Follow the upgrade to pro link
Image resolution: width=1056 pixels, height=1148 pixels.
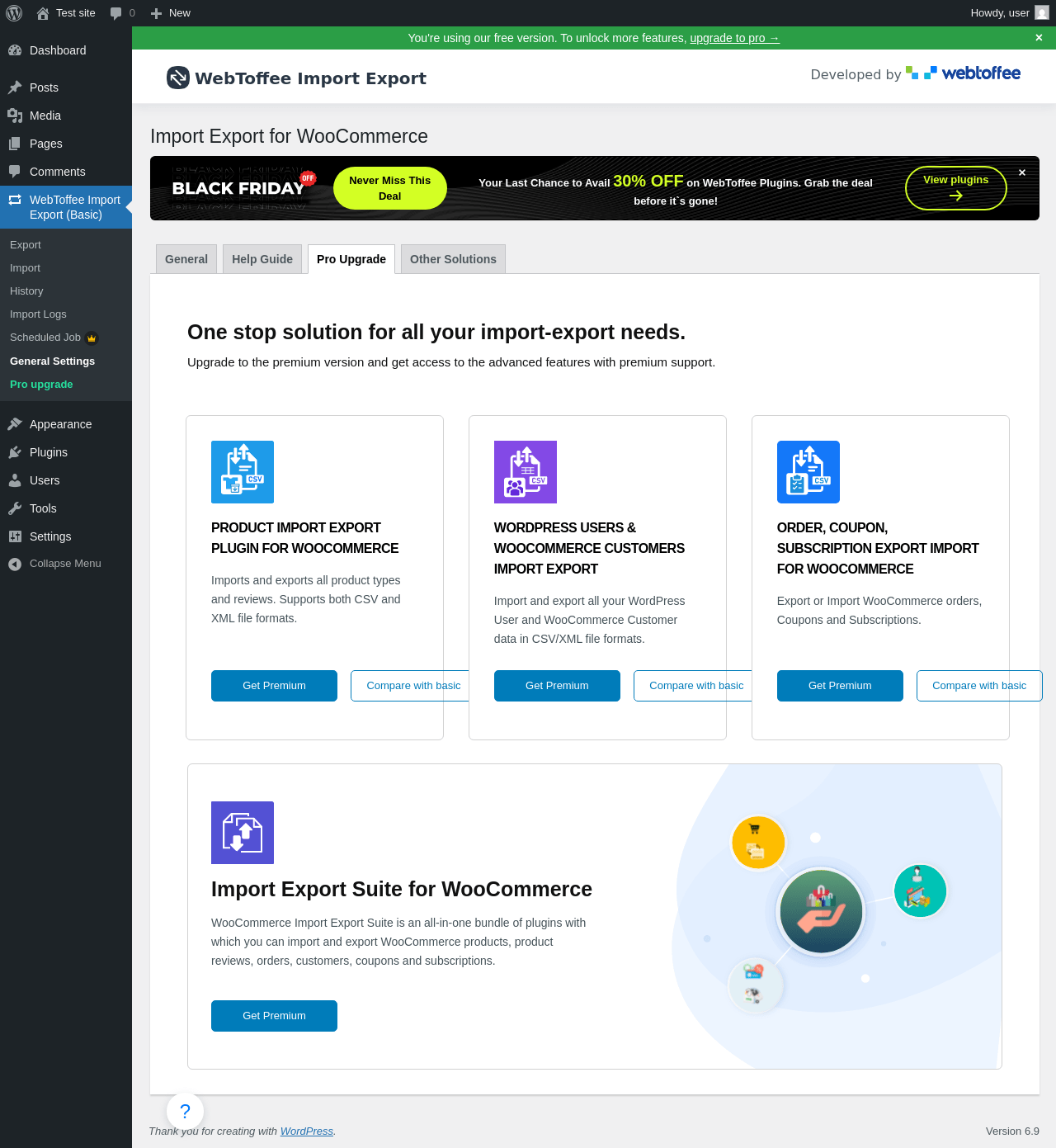(734, 38)
